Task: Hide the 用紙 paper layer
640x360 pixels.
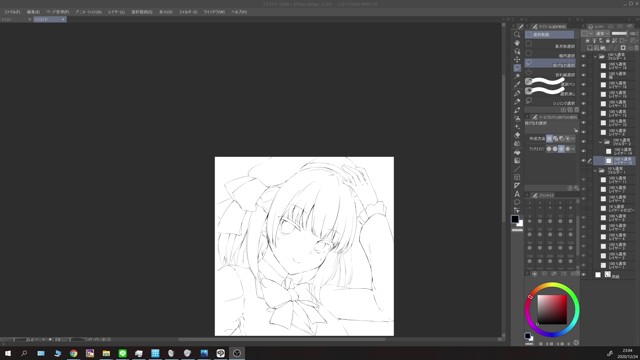Action: click(584, 275)
